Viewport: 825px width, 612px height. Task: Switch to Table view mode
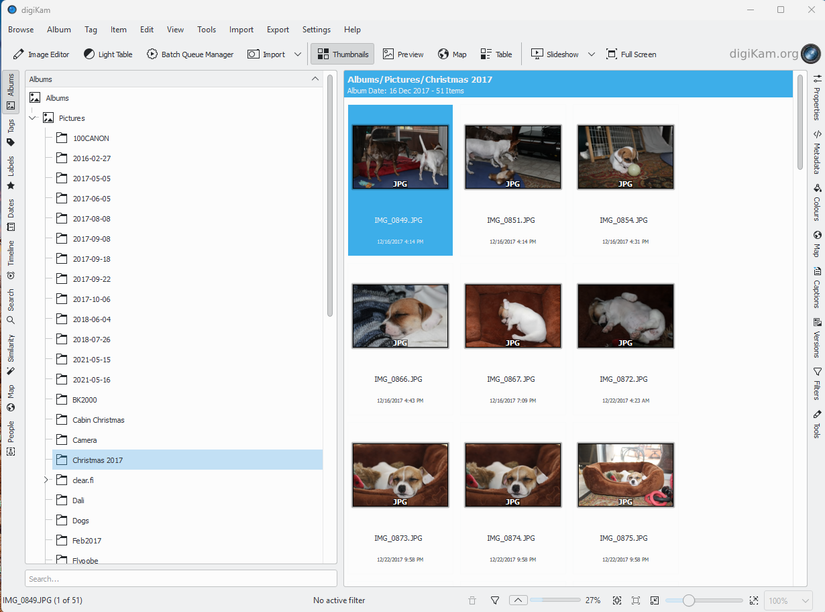pos(493,54)
